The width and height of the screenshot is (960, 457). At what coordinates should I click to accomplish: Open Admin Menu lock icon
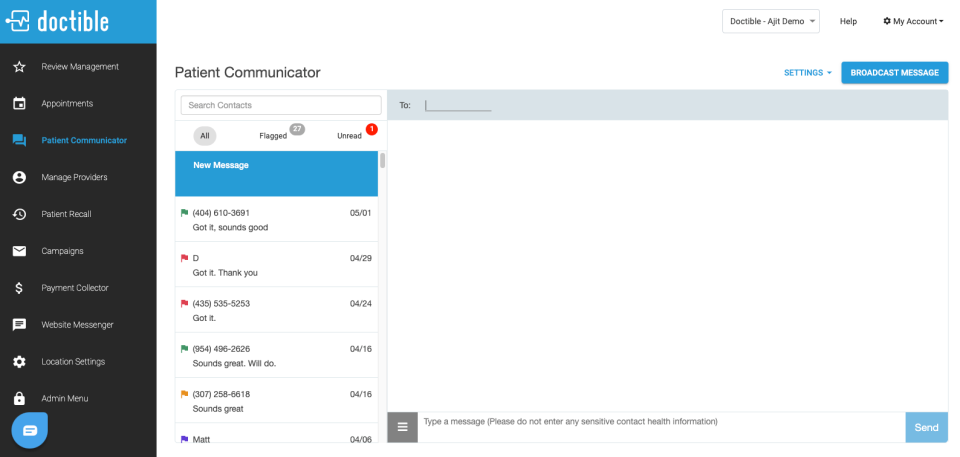tap(19, 398)
